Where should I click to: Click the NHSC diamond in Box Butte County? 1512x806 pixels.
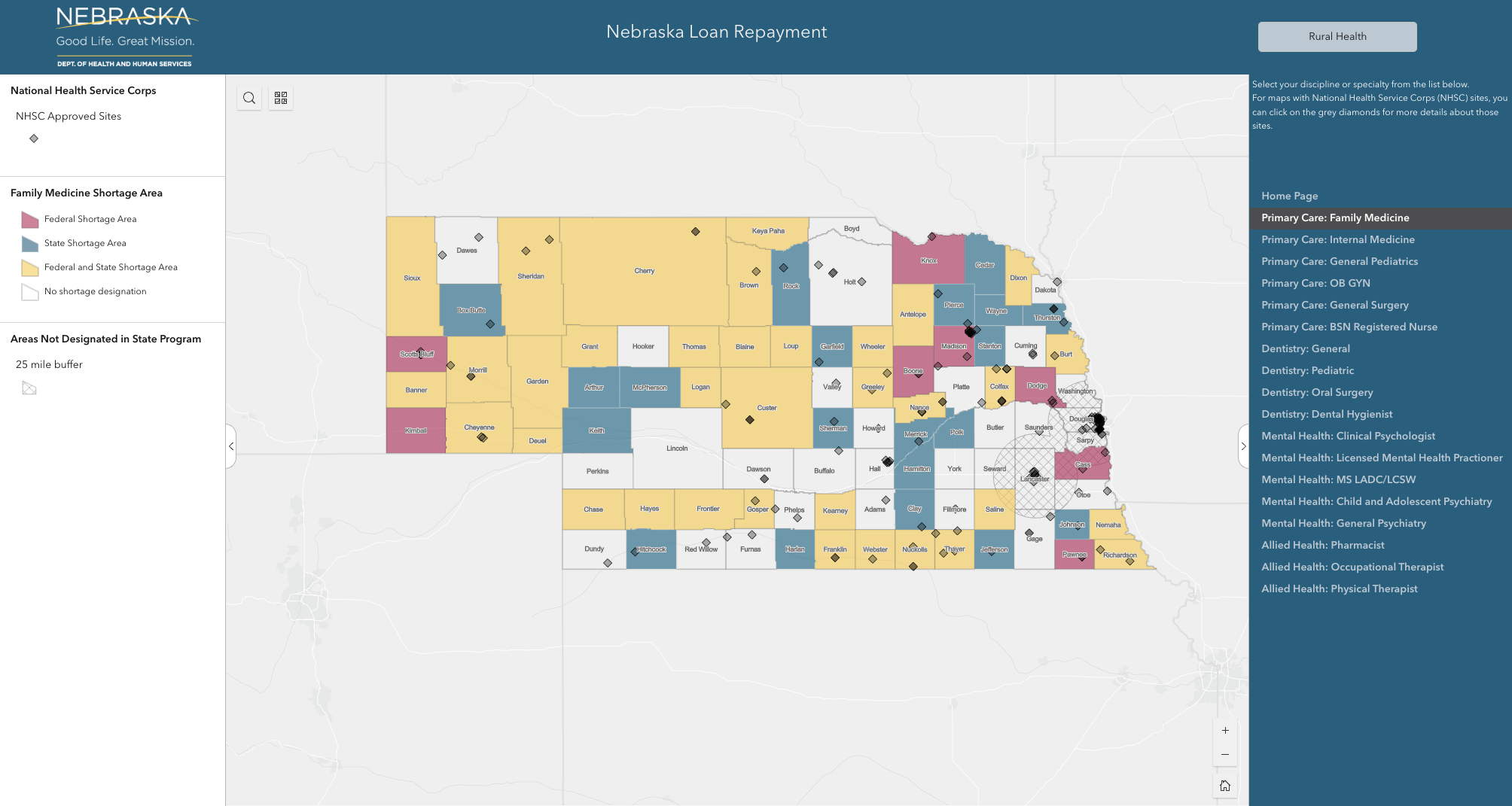click(490, 324)
